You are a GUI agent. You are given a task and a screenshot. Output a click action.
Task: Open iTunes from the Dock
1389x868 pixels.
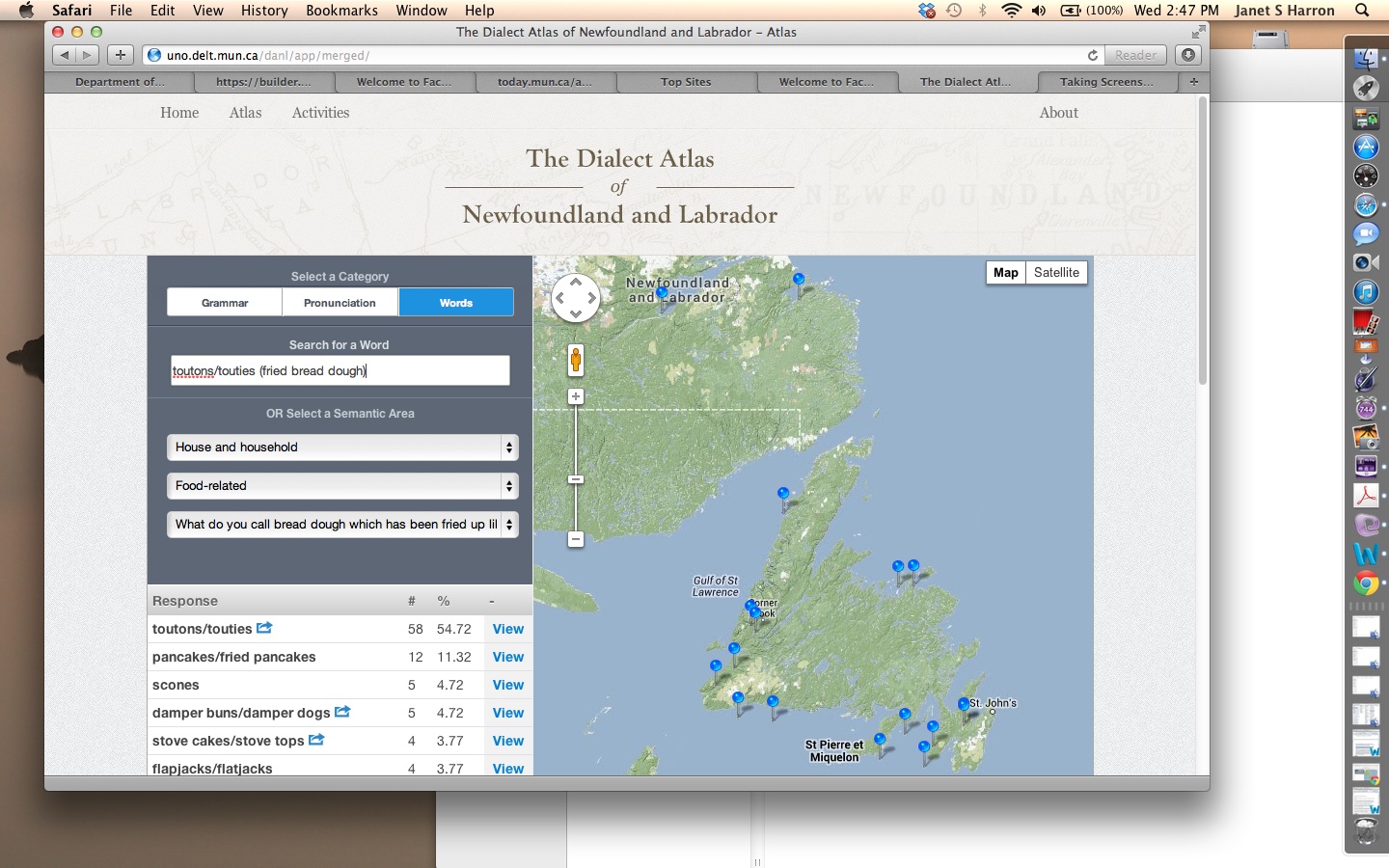coord(1366,291)
